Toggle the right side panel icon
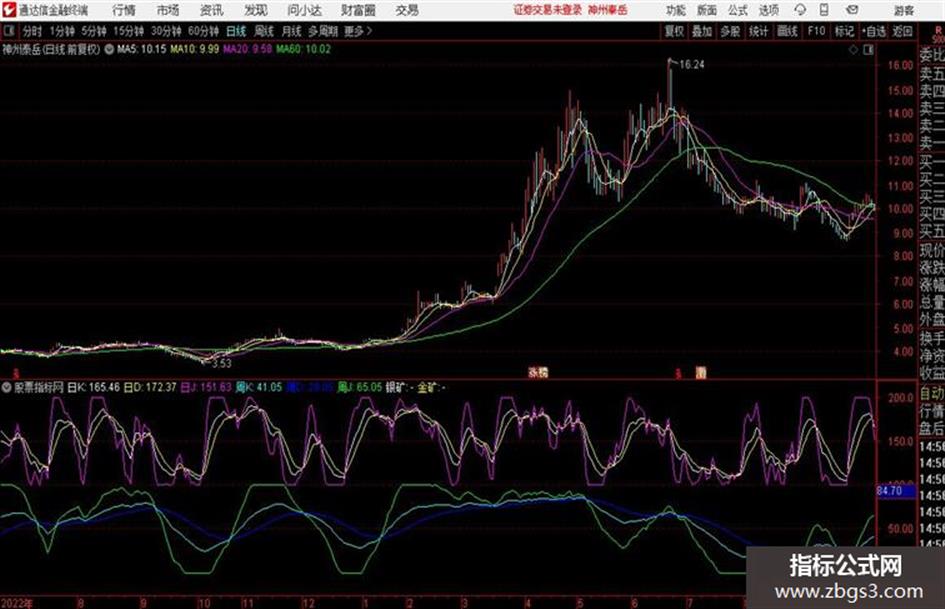Image resolution: width=945 pixels, height=609 pixels. point(868,50)
